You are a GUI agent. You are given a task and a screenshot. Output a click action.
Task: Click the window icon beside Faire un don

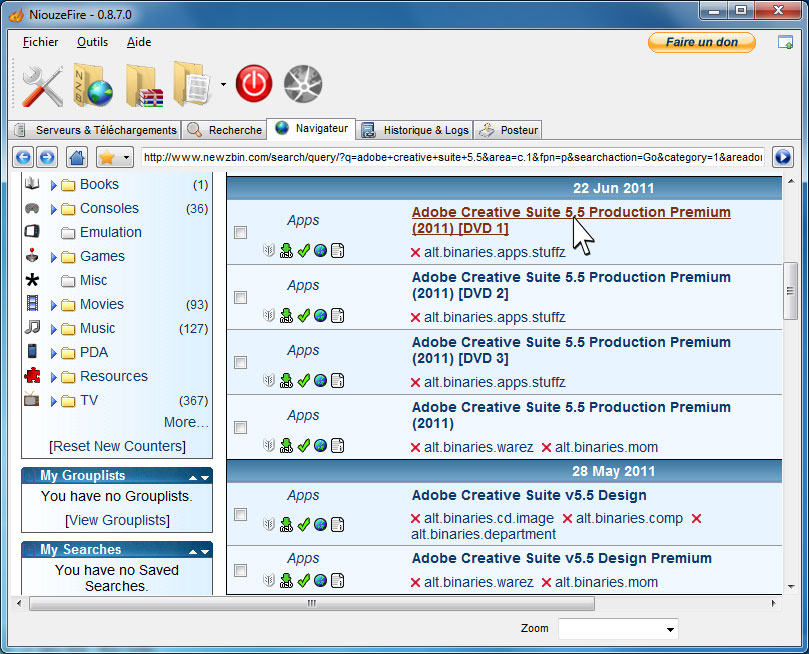(x=785, y=42)
